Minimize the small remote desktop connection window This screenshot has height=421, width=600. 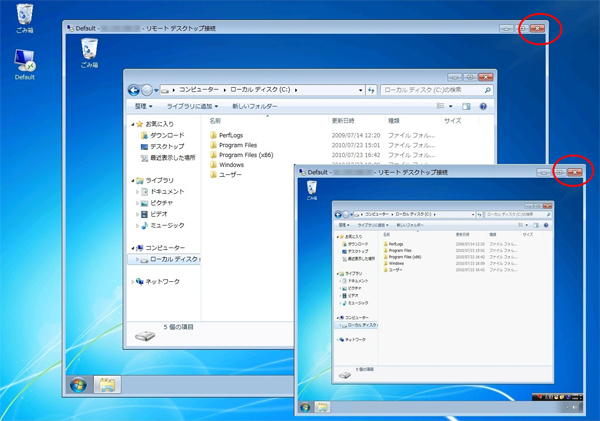pos(543,173)
